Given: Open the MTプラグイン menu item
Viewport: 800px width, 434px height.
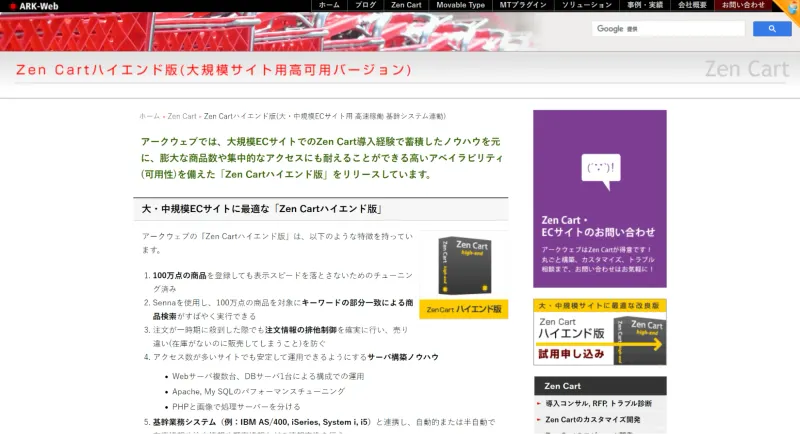Looking at the screenshot, I should pos(523,5).
